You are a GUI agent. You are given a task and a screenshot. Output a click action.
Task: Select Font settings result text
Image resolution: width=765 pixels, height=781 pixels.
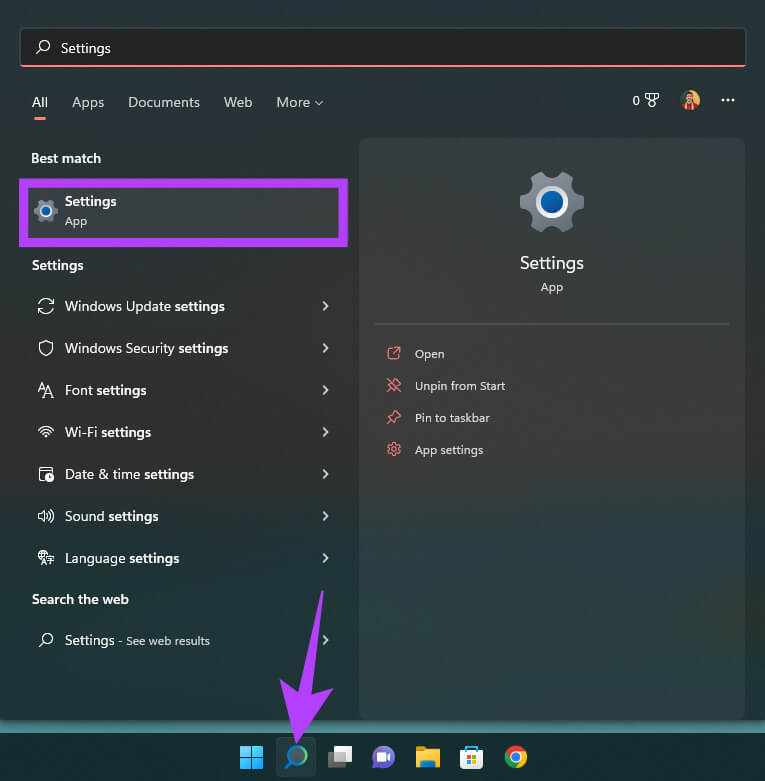pos(106,390)
